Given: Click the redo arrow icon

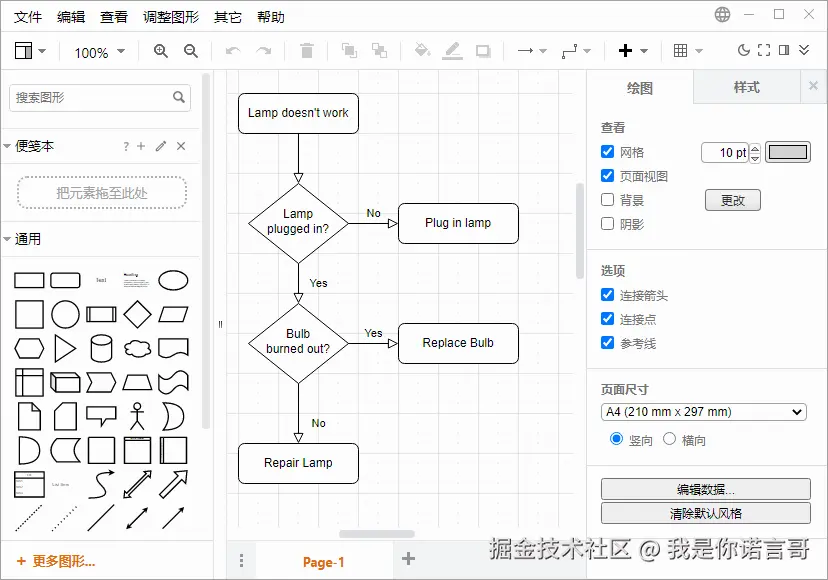Looking at the screenshot, I should pos(263,51).
